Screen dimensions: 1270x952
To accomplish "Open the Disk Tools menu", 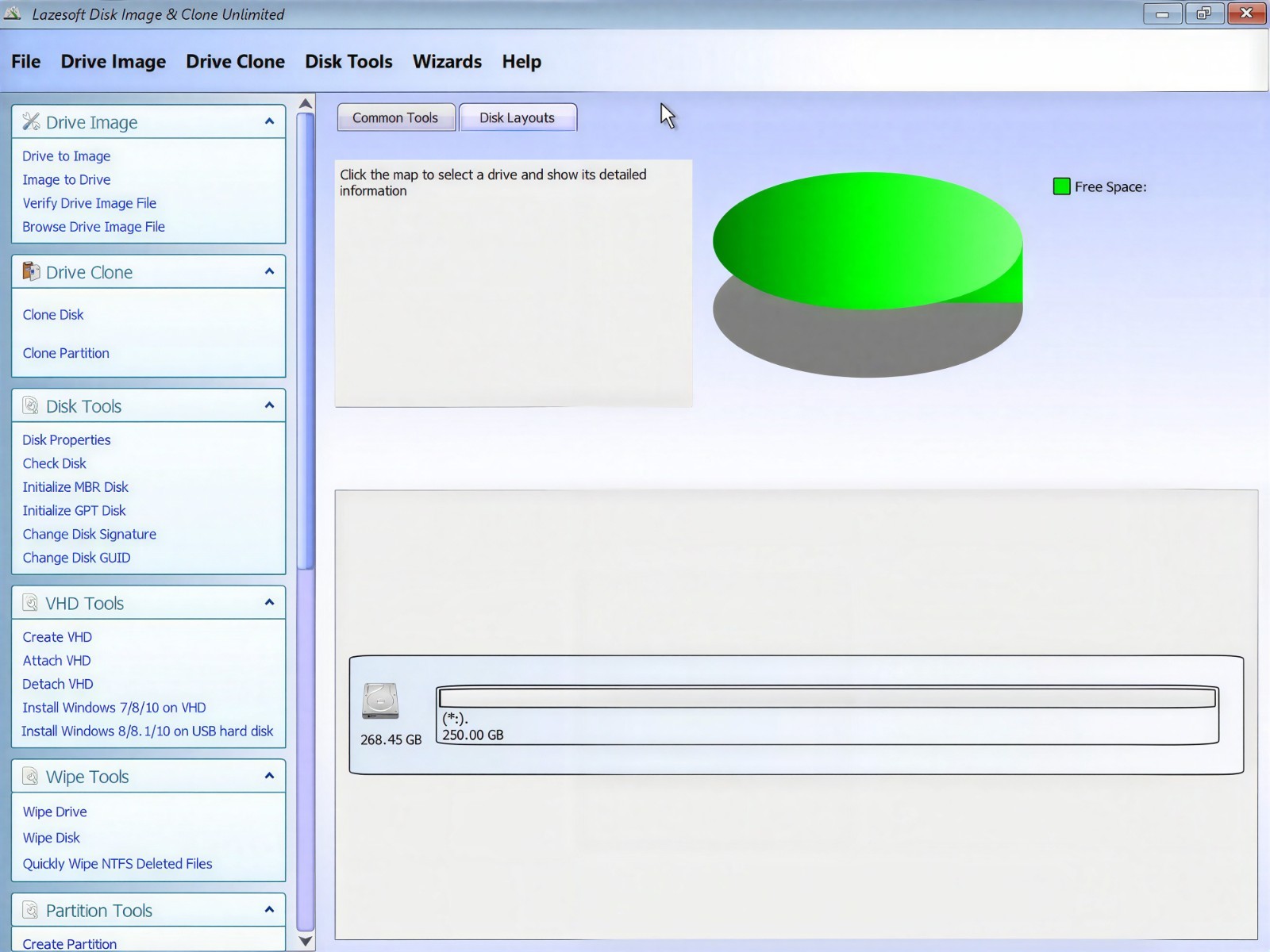I will coord(348,62).
